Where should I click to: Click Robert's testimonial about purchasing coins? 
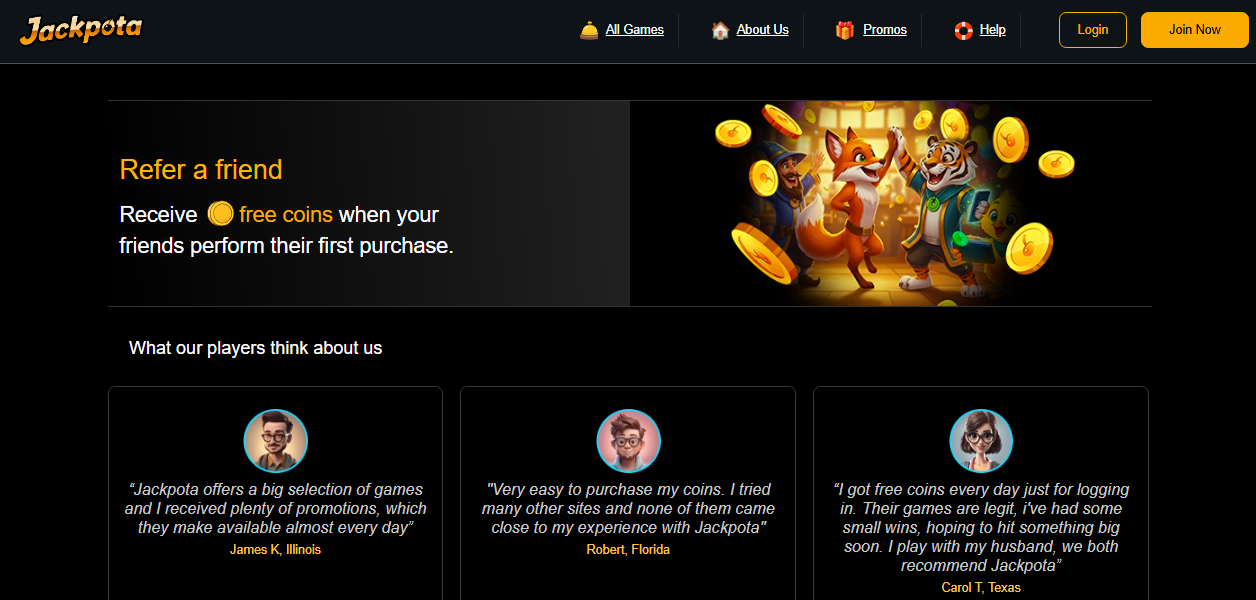(x=628, y=508)
